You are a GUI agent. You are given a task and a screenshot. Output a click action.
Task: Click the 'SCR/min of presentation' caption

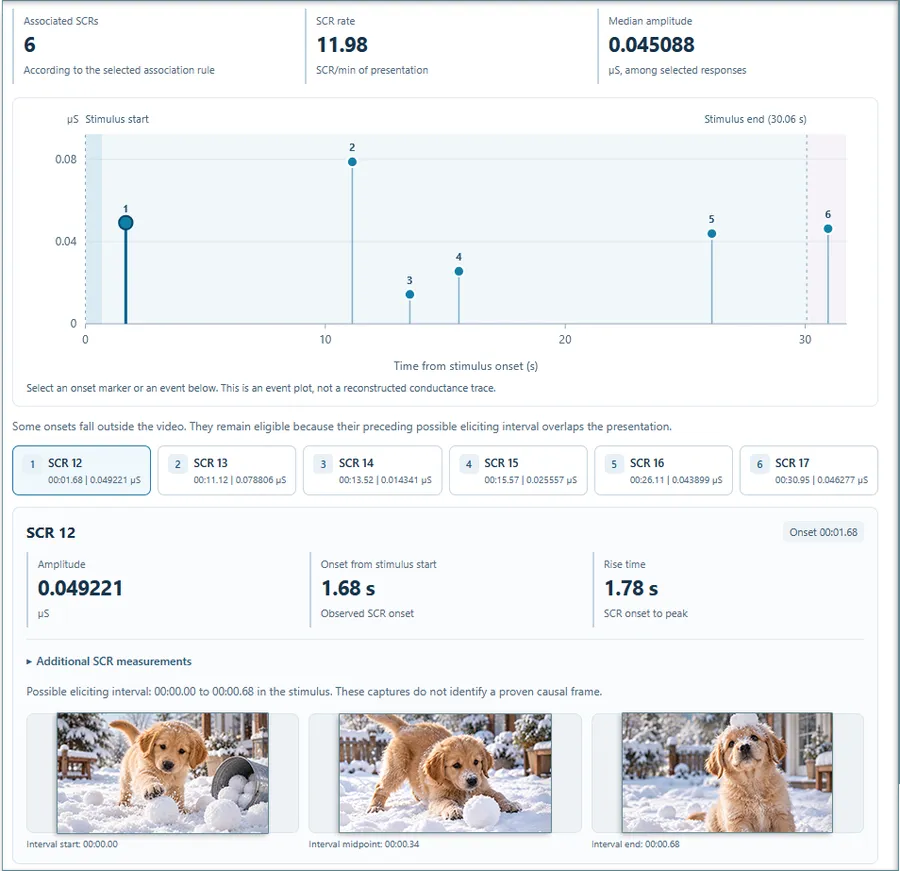click(372, 70)
